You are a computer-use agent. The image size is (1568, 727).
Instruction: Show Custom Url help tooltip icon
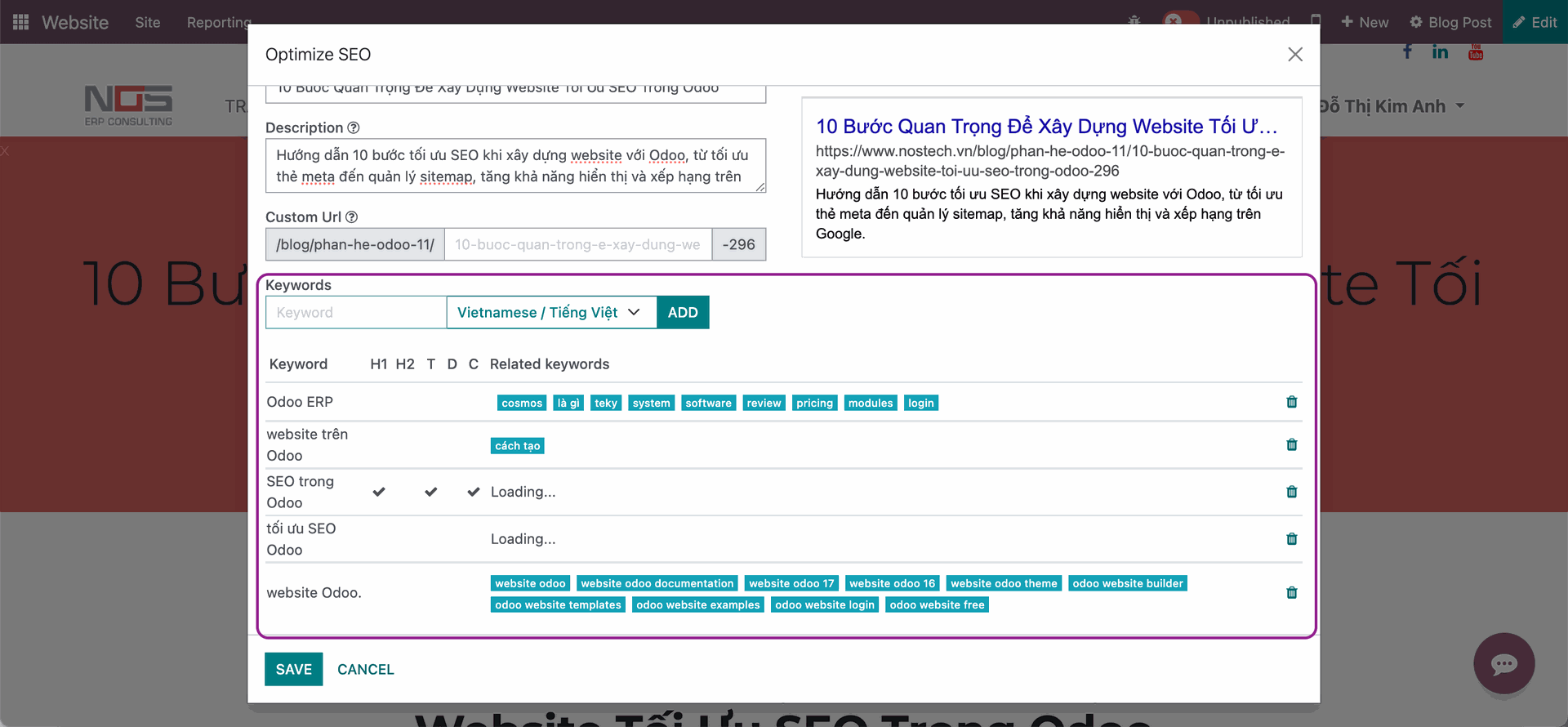pyautogui.click(x=351, y=217)
